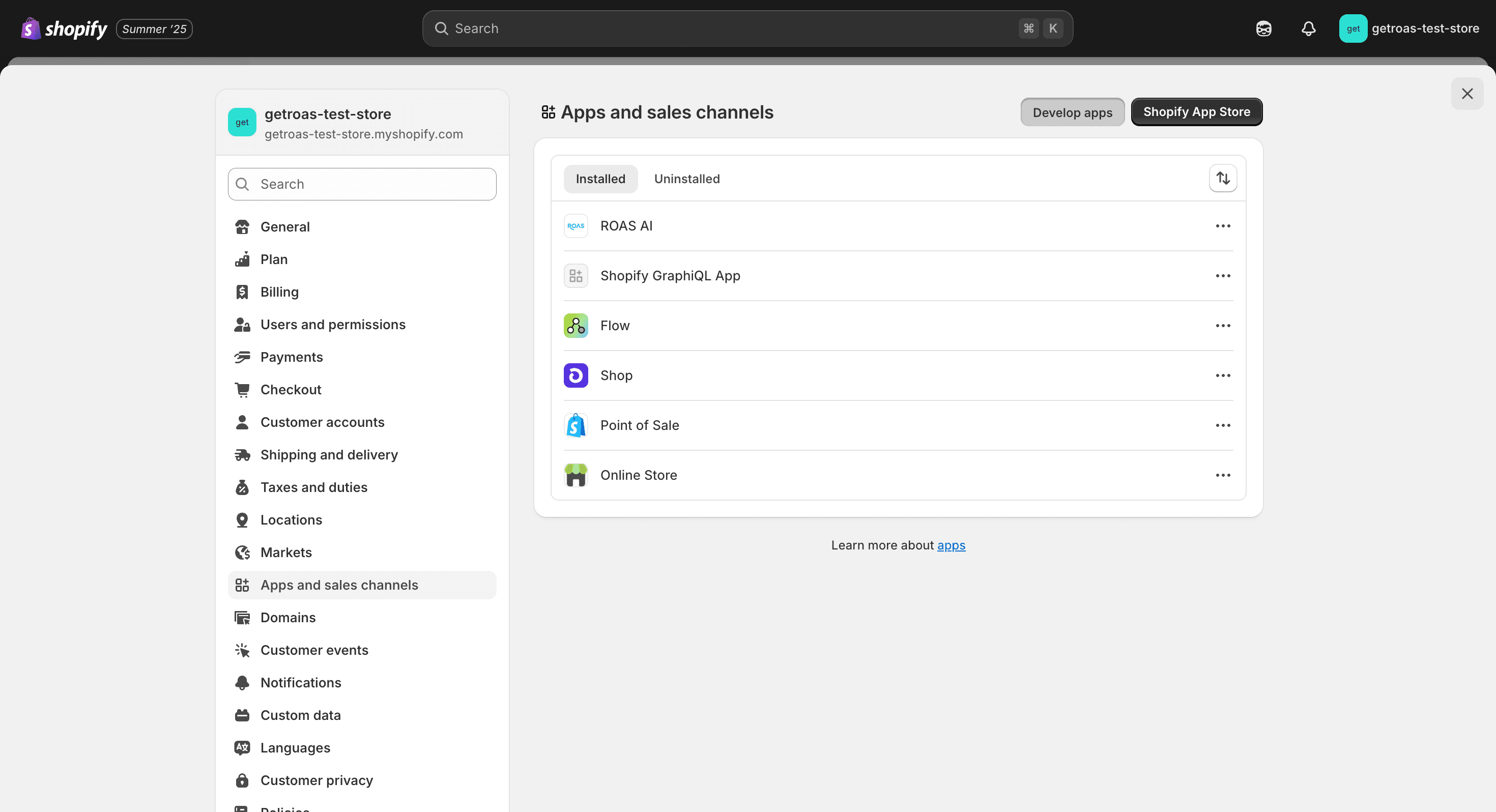Click the Billing receipt icon
1496x812 pixels.
click(242, 292)
